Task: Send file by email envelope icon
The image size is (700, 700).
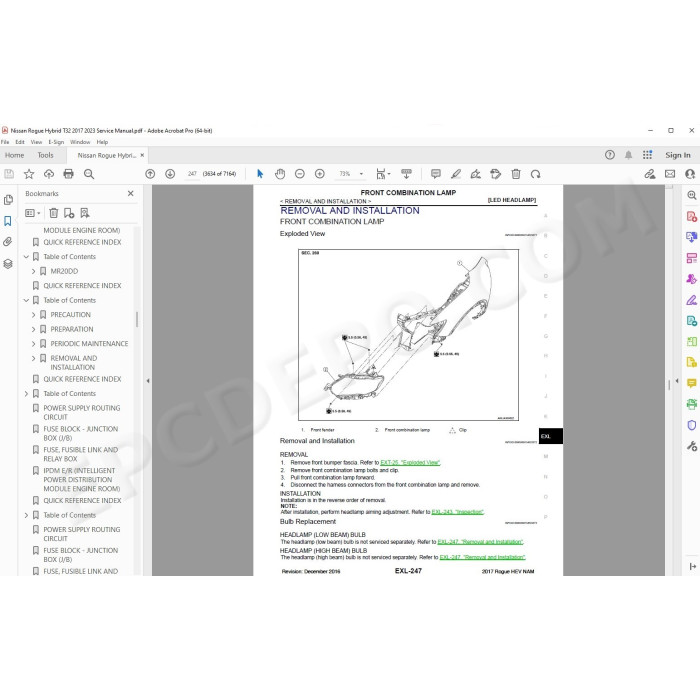Action: click(x=670, y=174)
